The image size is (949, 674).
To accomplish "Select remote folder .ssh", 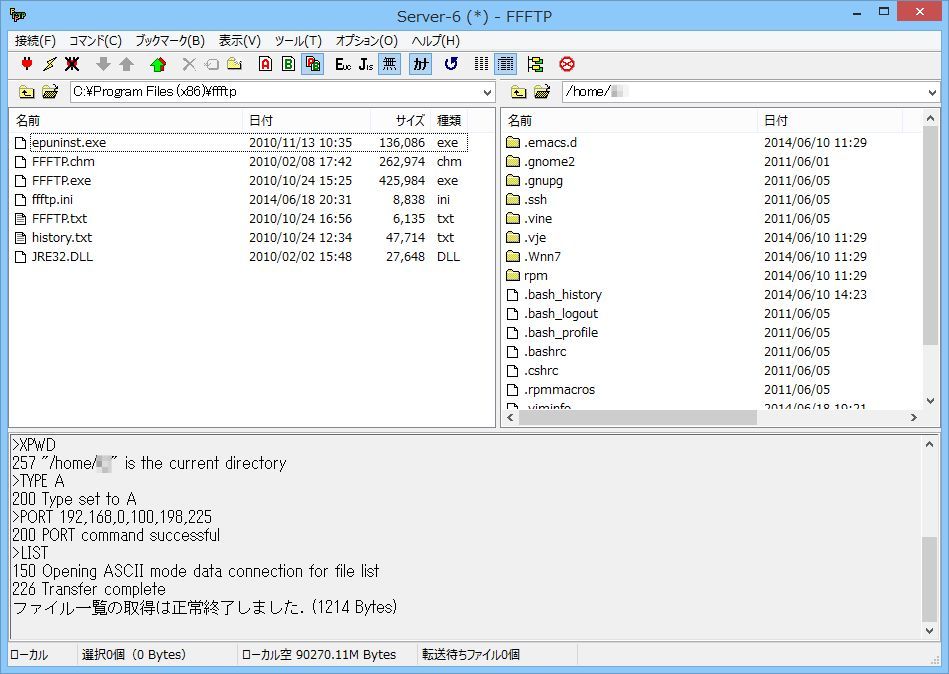I will pos(536,200).
